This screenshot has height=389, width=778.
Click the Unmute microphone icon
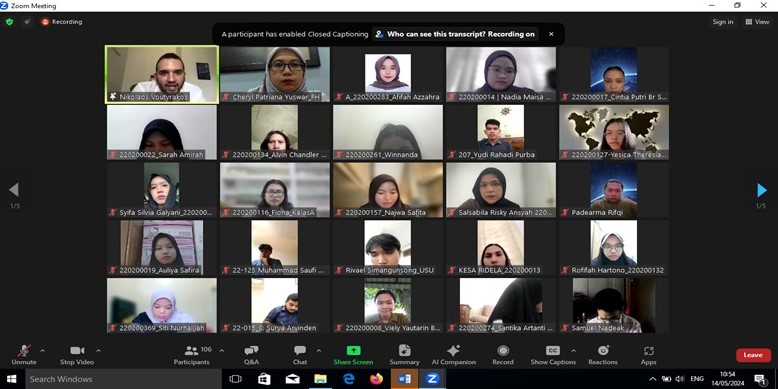point(24,351)
